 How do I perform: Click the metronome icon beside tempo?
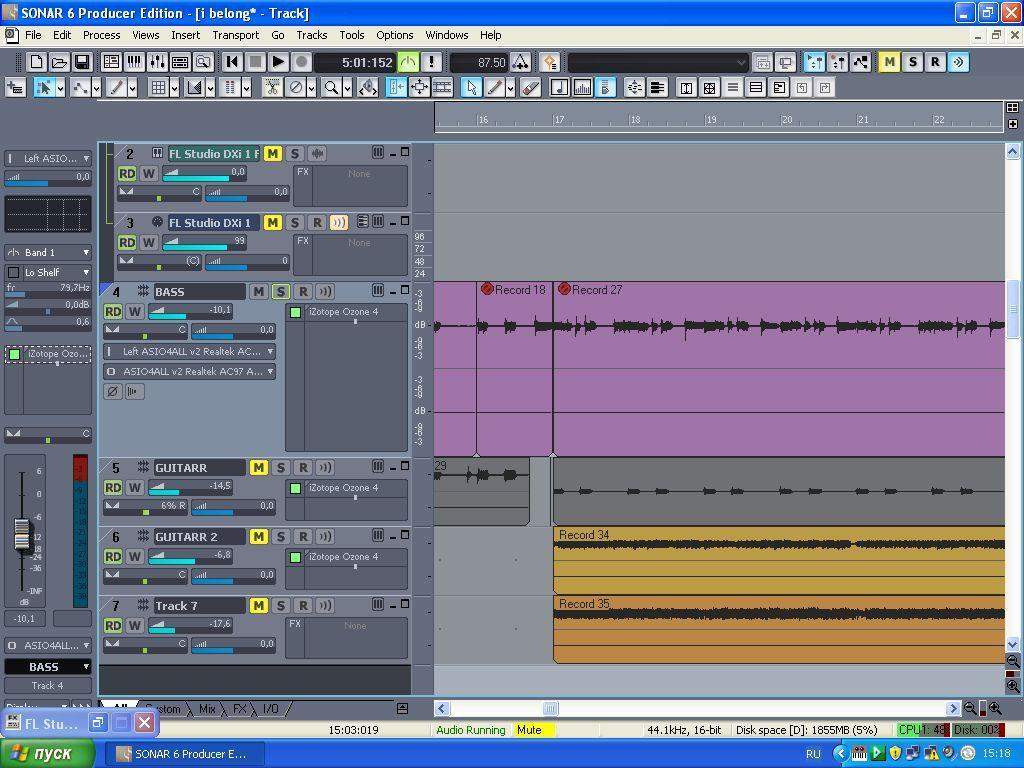[x=520, y=62]
